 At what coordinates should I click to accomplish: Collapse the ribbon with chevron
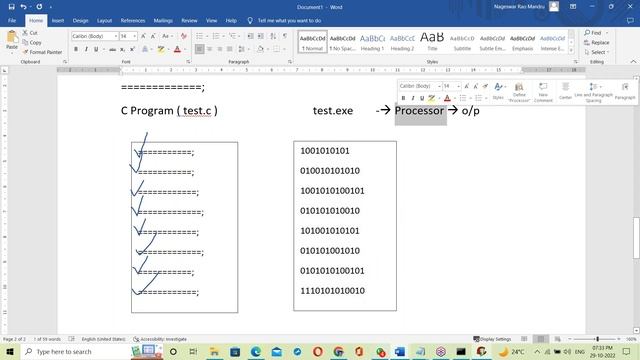click(x=633, y=62)
